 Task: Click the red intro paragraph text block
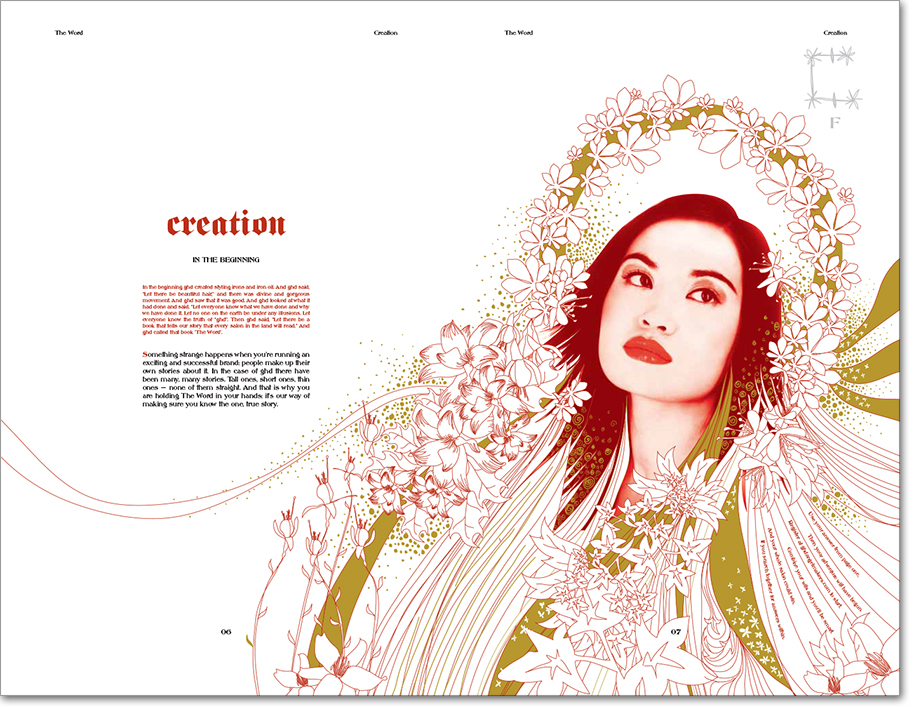(x=226, y=310)
